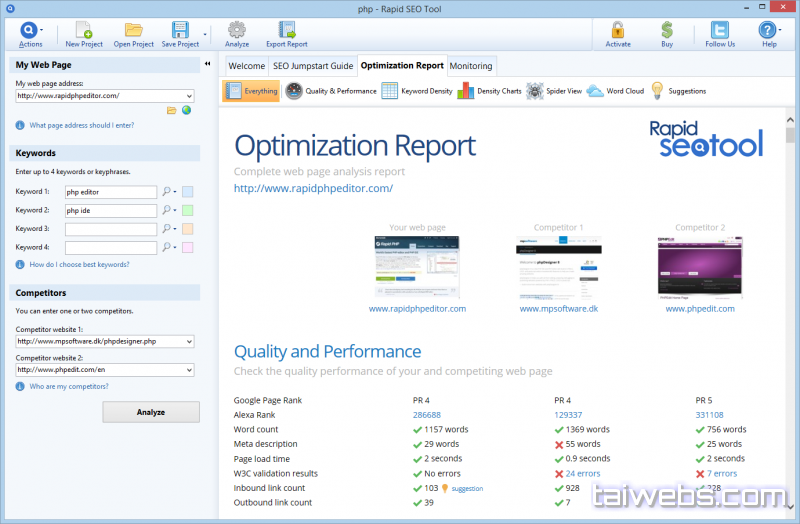This screenshot has height=524, width=800.
Task: Click the New Project toolbar icon
Action: [x=84, y=30]
